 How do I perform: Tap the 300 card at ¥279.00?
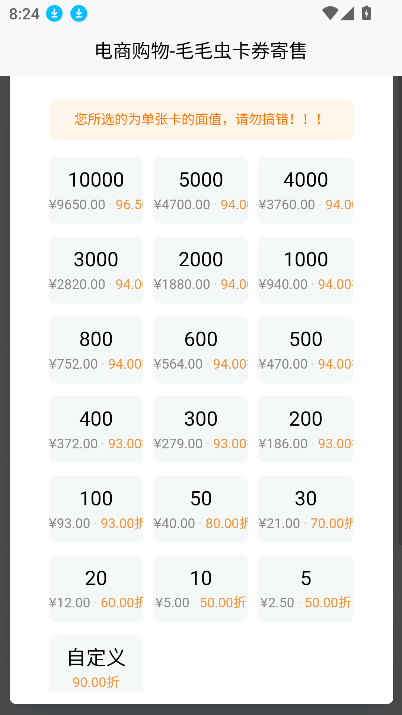click(201, 430)
